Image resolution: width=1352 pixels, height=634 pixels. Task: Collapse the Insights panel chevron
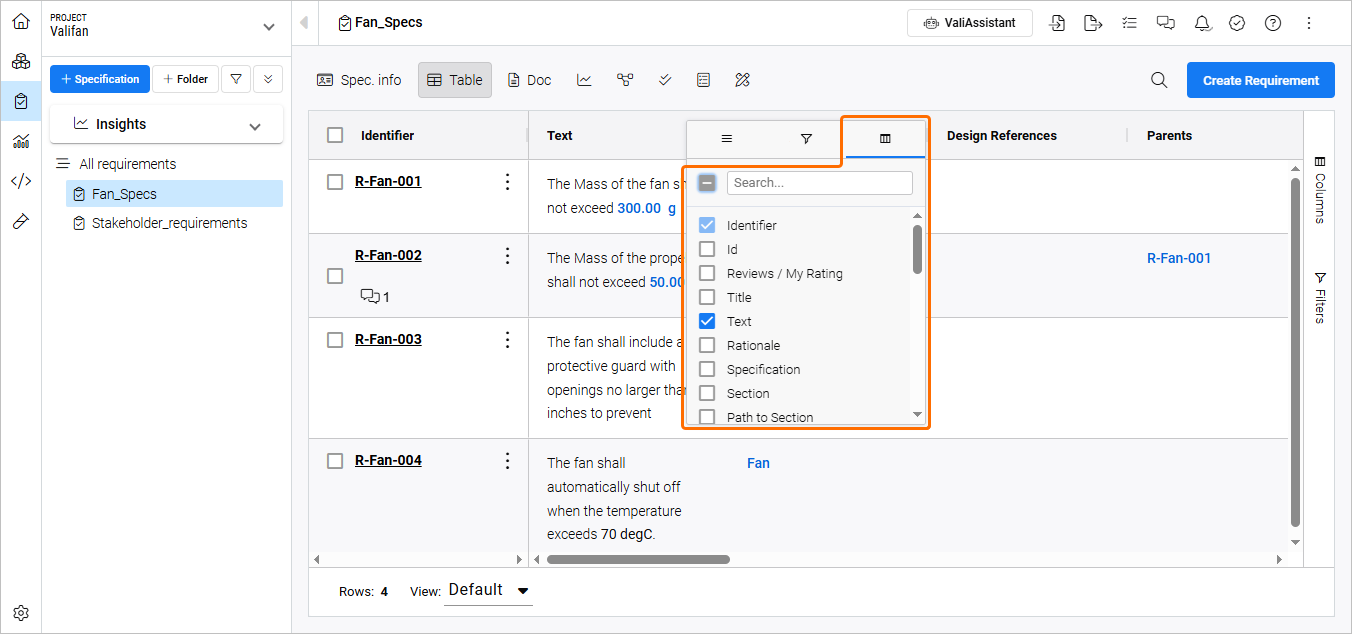tap(255, 126)
